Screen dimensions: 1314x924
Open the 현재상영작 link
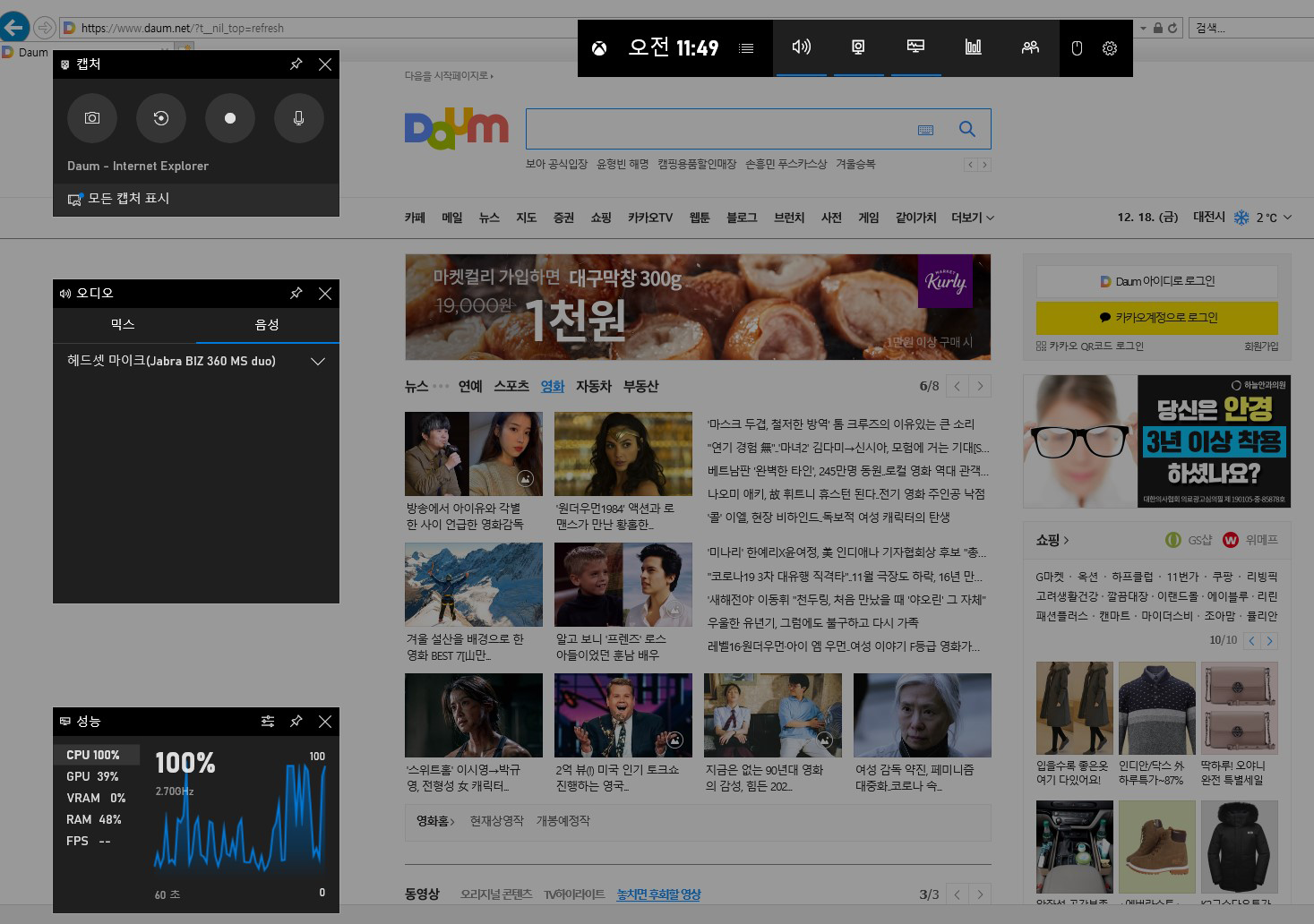[496, 821]
